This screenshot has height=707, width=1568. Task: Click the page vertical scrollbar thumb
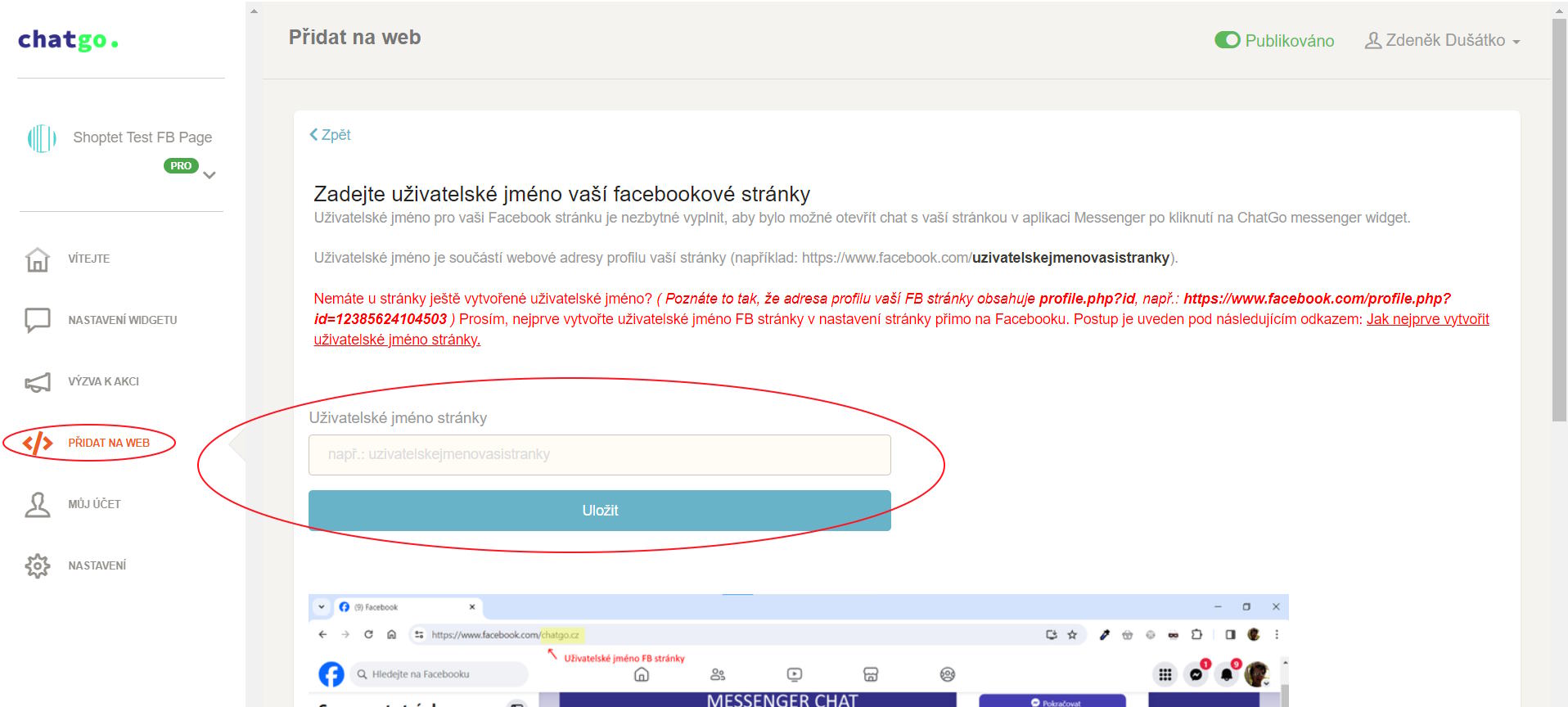tap(1560, 219)
